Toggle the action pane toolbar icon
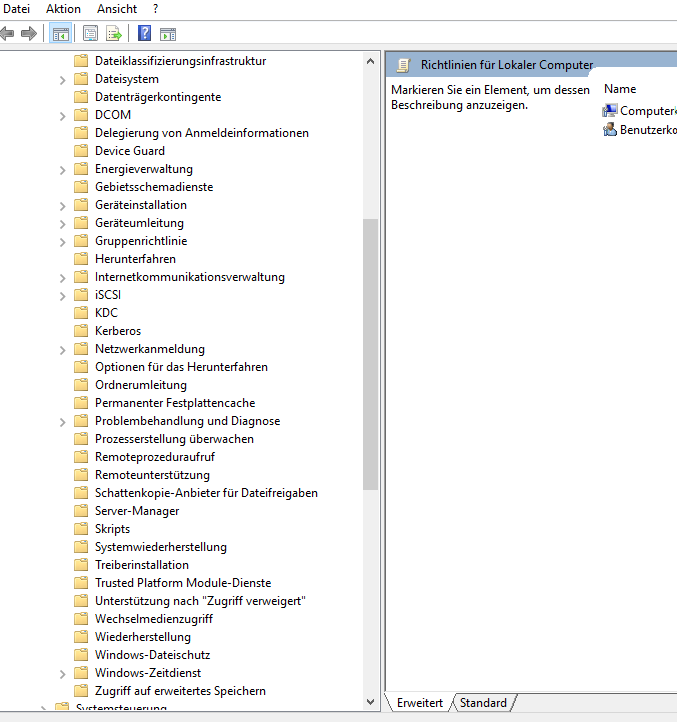Viewport: 677px width, 722px height. (x=168, y=34)
